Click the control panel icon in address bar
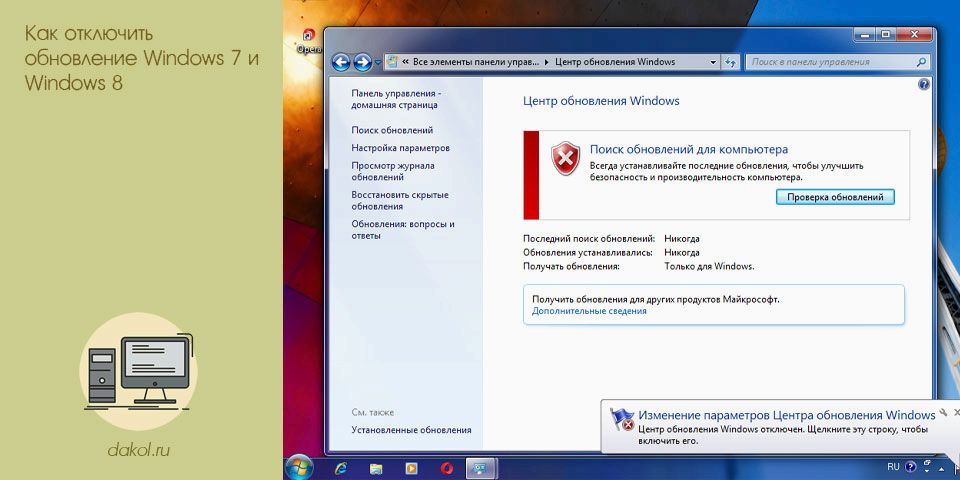960x480 pixels. click(x=392, y=62)
